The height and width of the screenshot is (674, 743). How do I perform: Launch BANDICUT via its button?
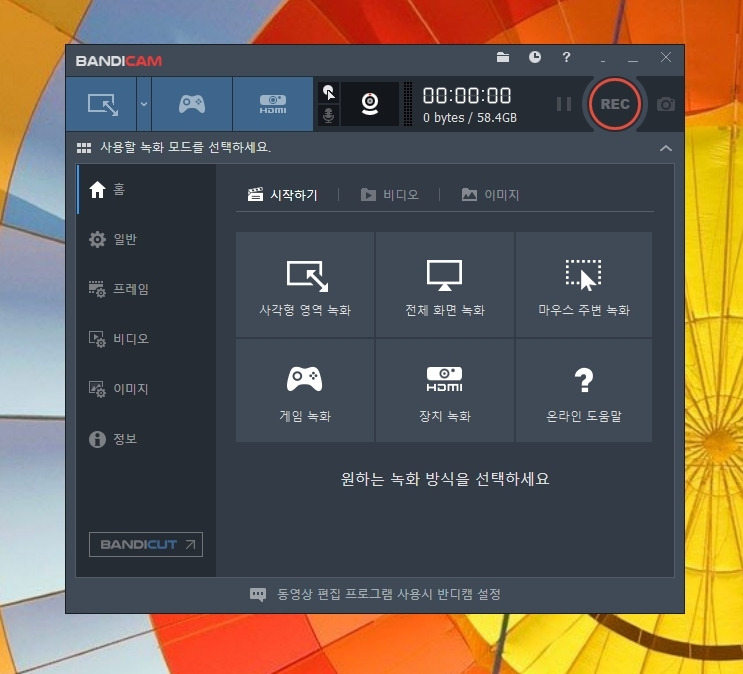point(146,544)
